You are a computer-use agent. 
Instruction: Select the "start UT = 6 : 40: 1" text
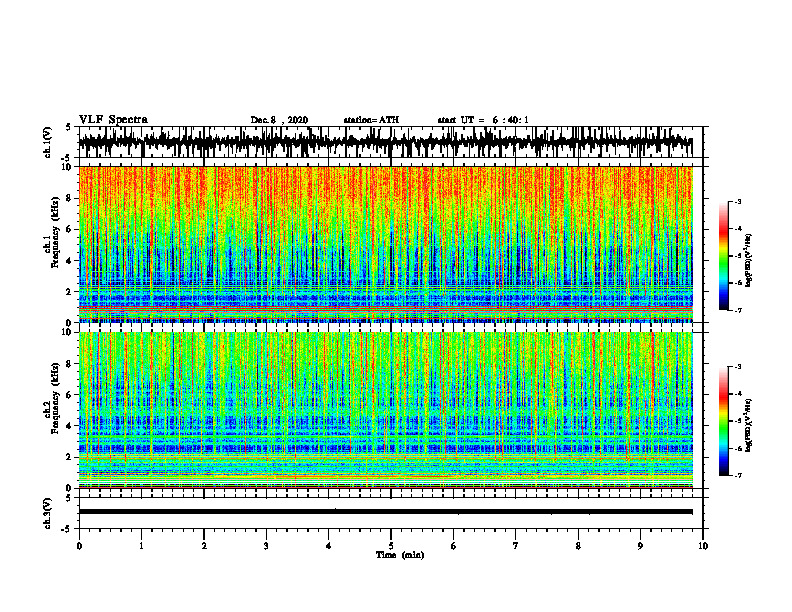483,120
